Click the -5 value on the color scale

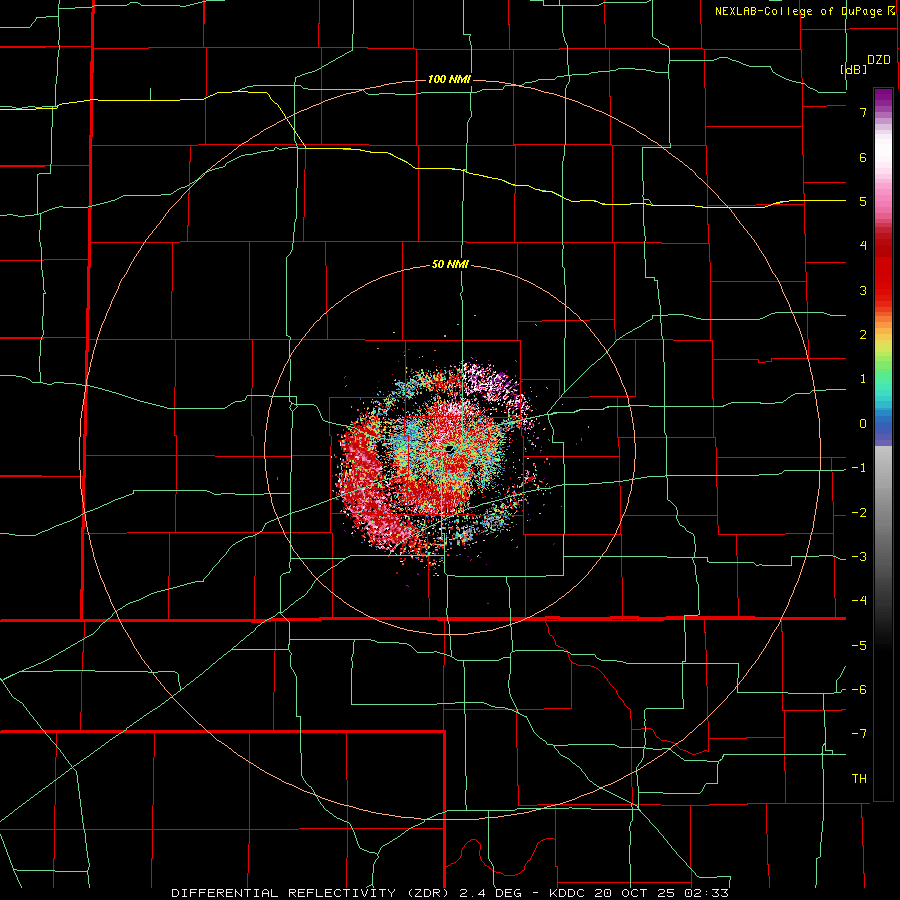[859, 646]
